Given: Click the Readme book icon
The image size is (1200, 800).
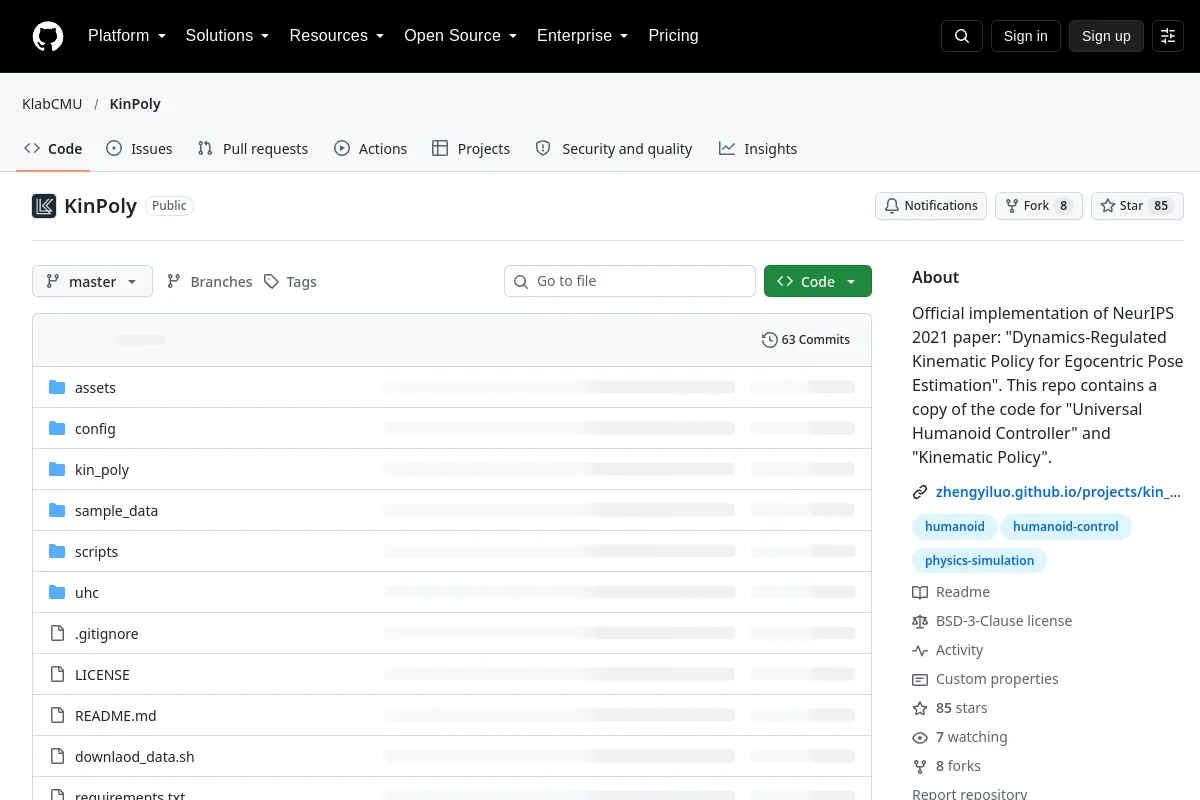Looking at the screenshot, I should (x=920, y=592).
